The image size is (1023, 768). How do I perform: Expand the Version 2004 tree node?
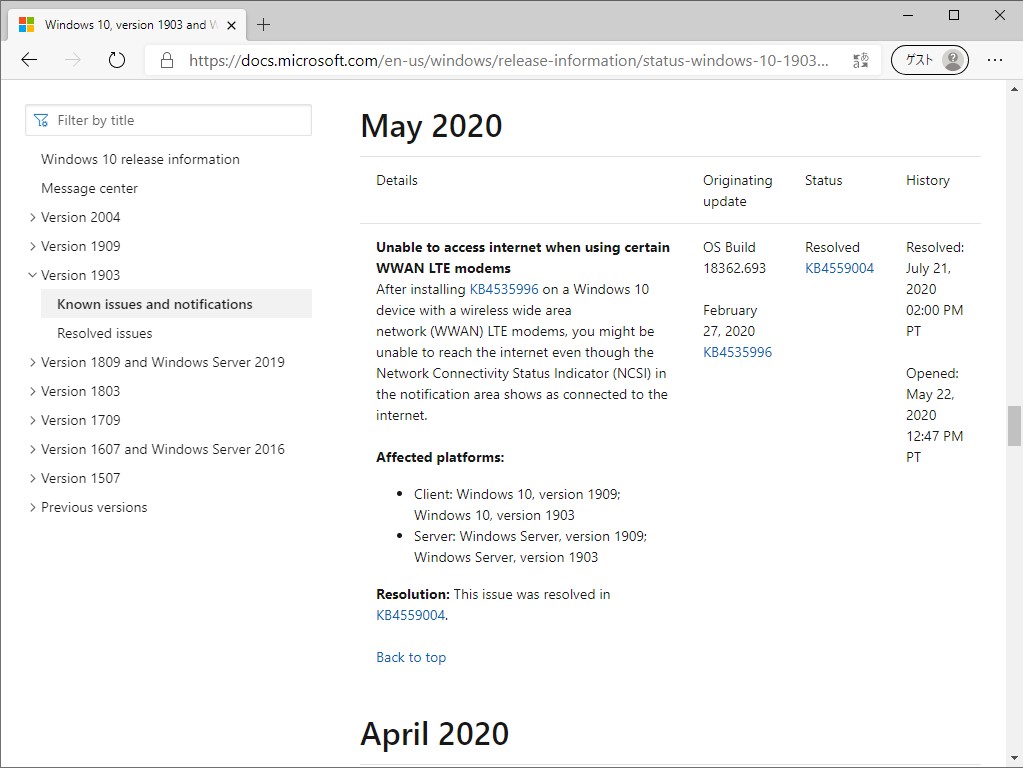click(33, 217)
